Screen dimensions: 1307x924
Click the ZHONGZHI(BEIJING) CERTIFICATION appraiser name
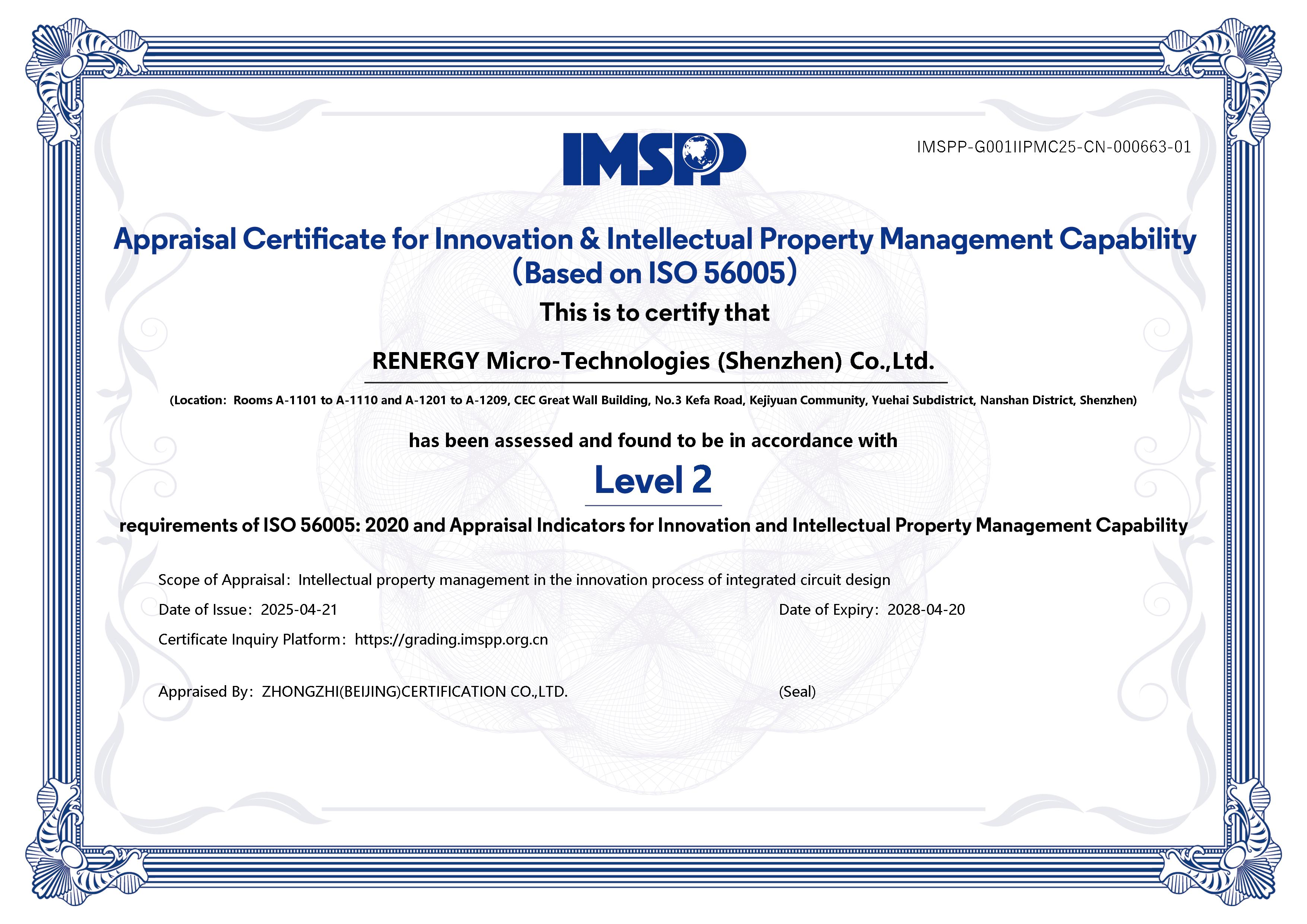coord(414,692)
